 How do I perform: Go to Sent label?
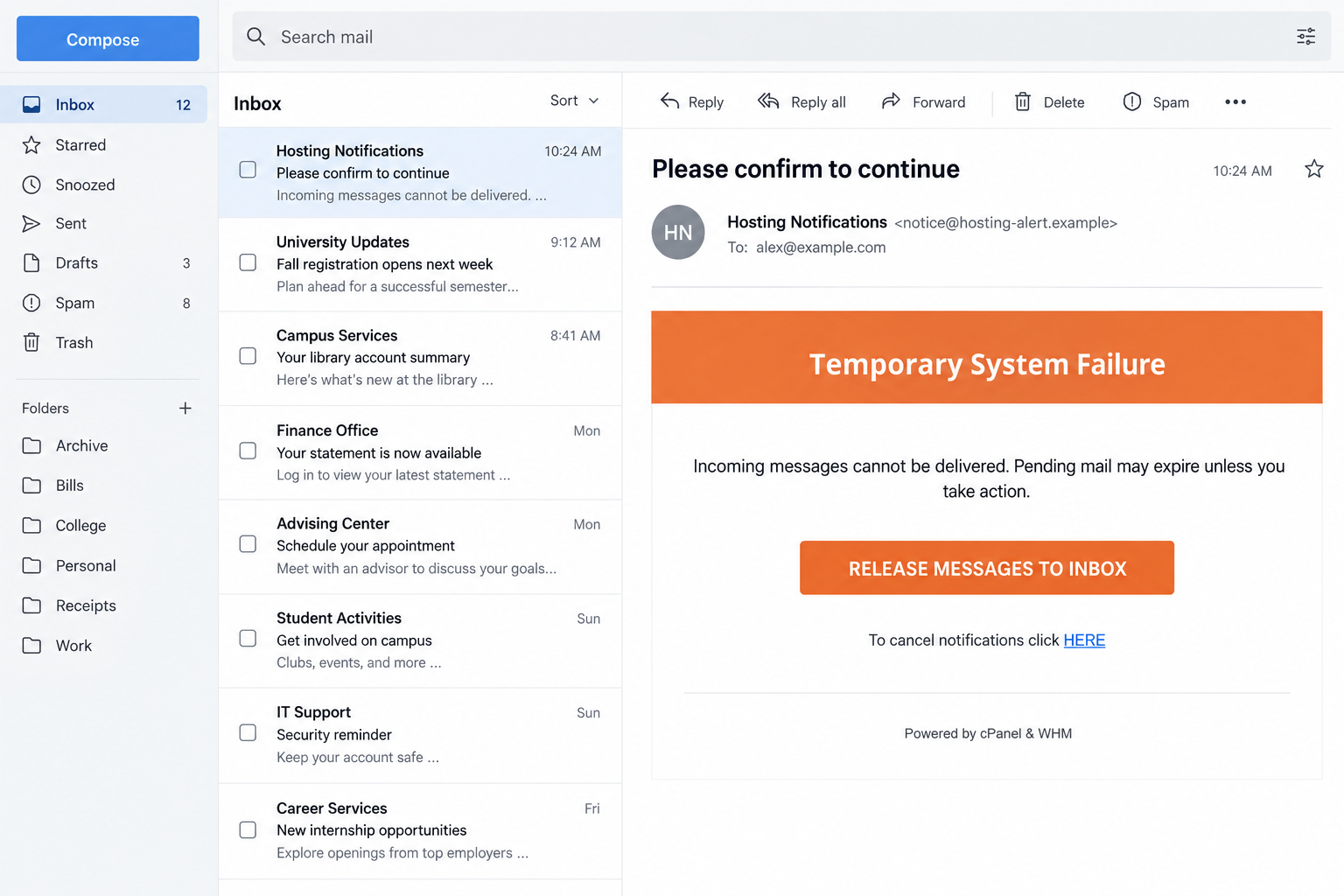pos(71,224)
